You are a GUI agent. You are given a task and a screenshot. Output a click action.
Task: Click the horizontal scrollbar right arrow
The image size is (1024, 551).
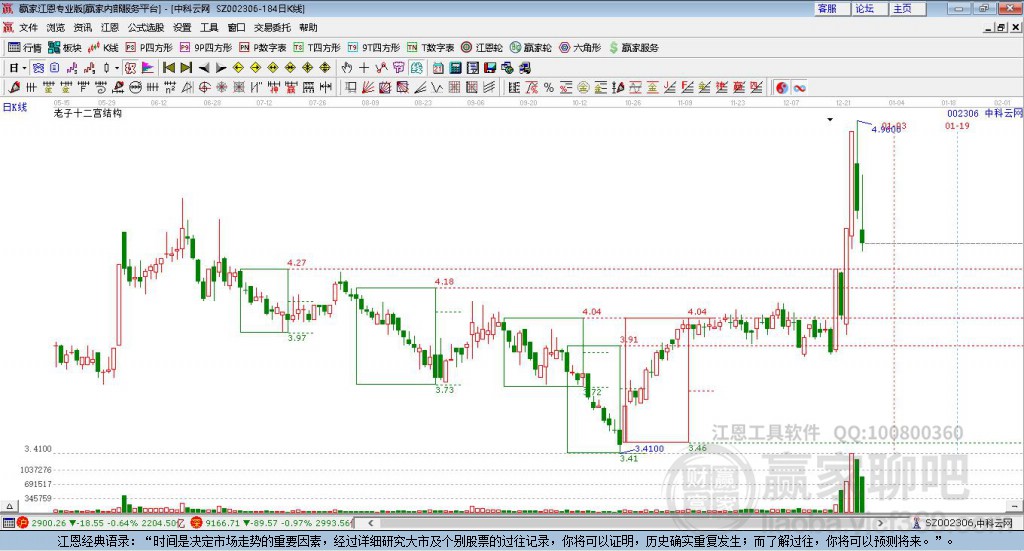[880, 523]
